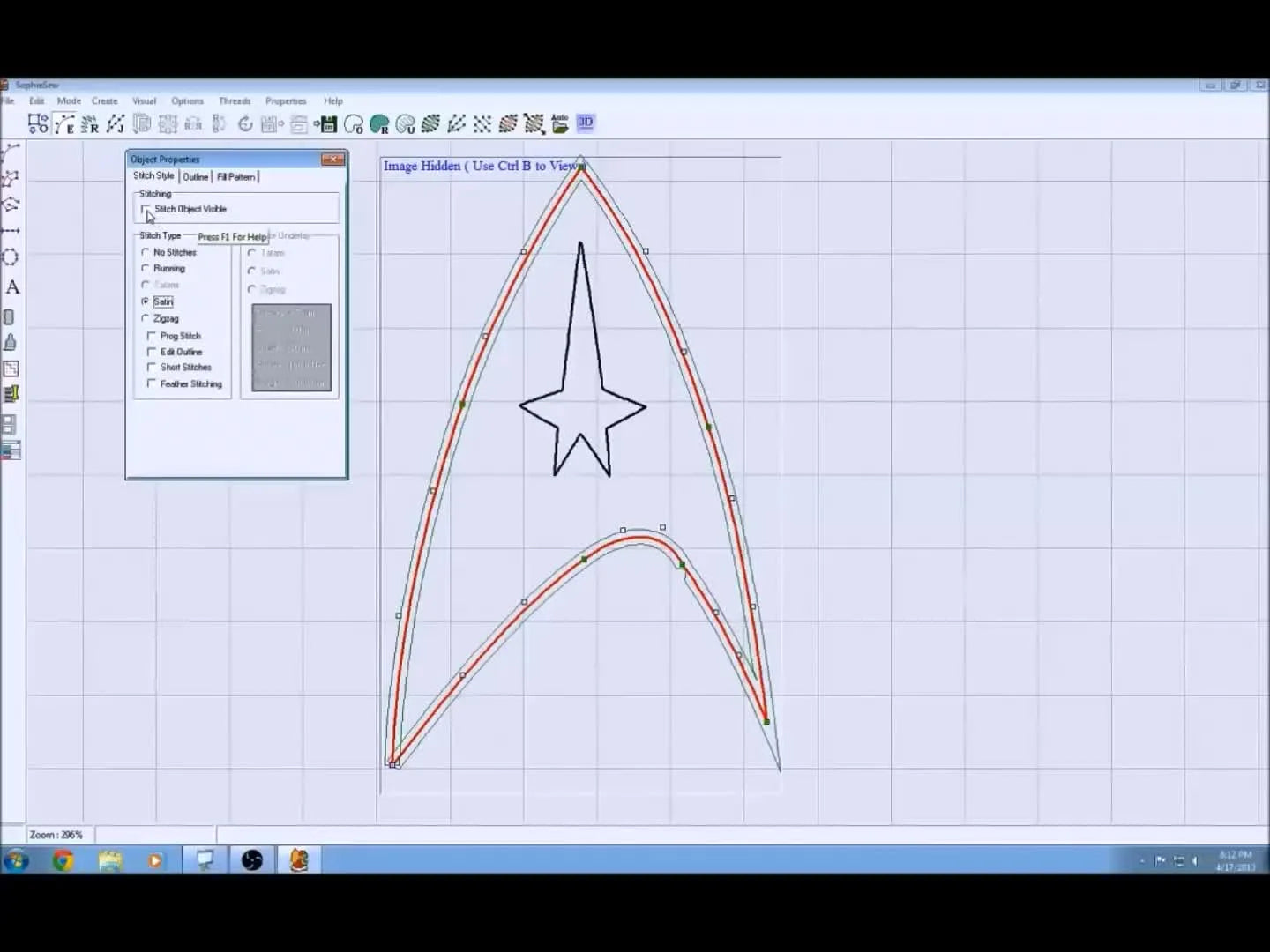Show filled render view icon marked R
The width and height of the screenshot is (1270, 952).
[379, 123]
